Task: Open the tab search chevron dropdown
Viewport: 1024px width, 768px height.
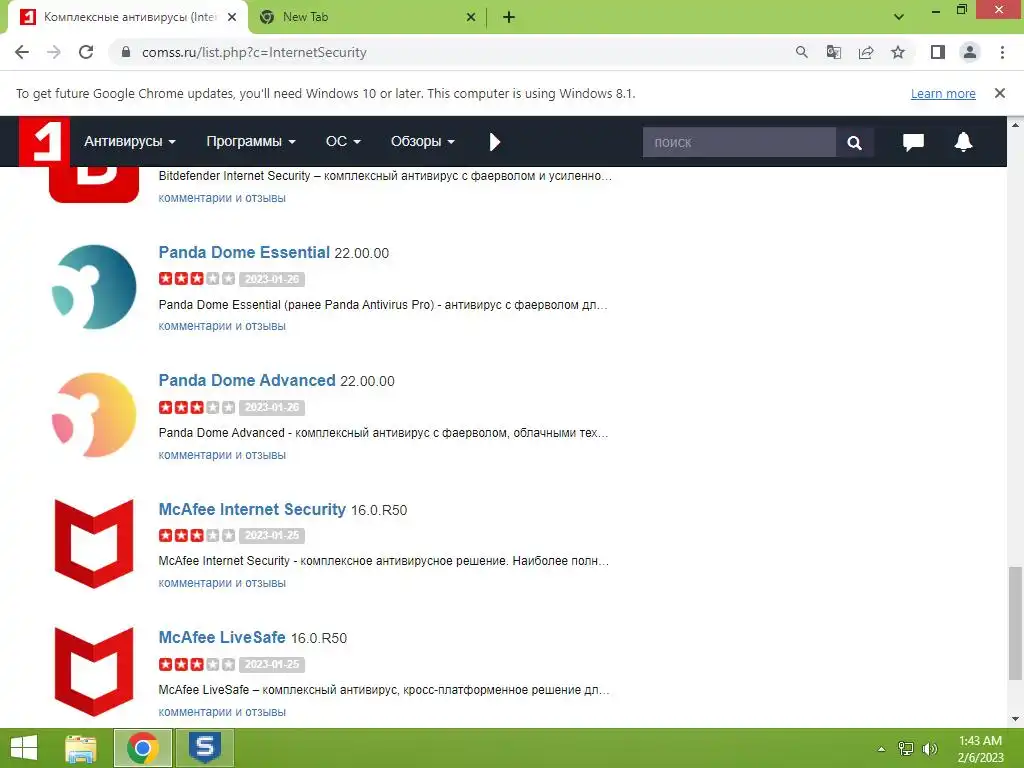Action: [x=899, y=17]
